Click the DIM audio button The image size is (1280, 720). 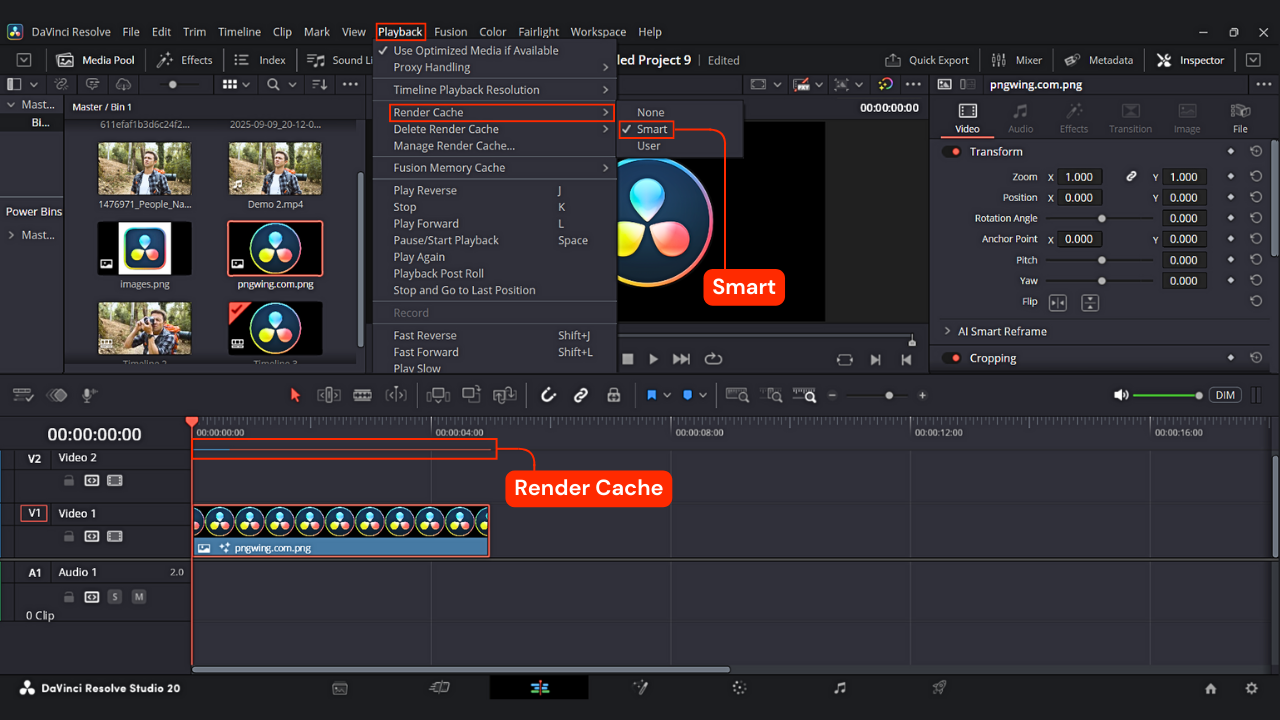1225,395
